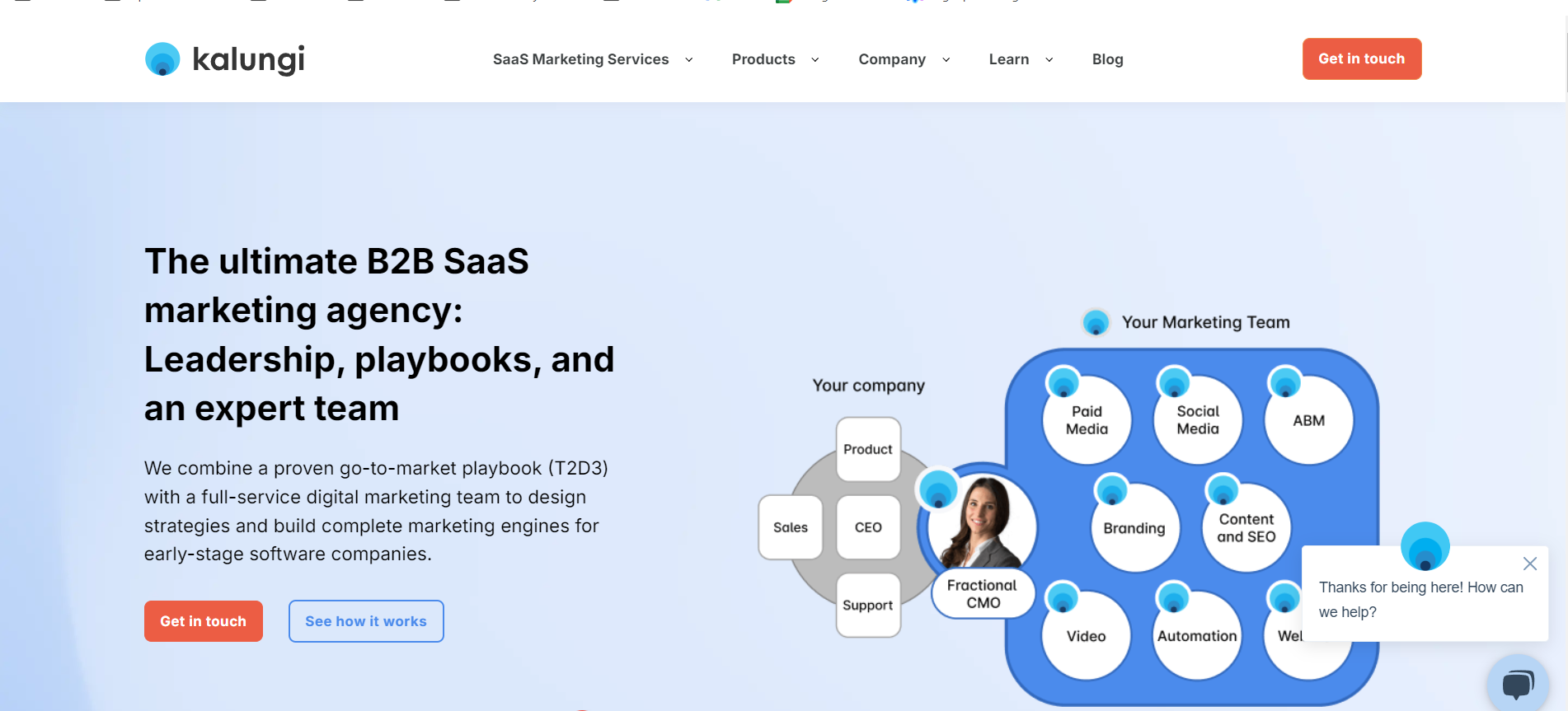Click the Kalungi badge on Social Media
This screenshot has height=711, width=1568.
pos(1174,383)
